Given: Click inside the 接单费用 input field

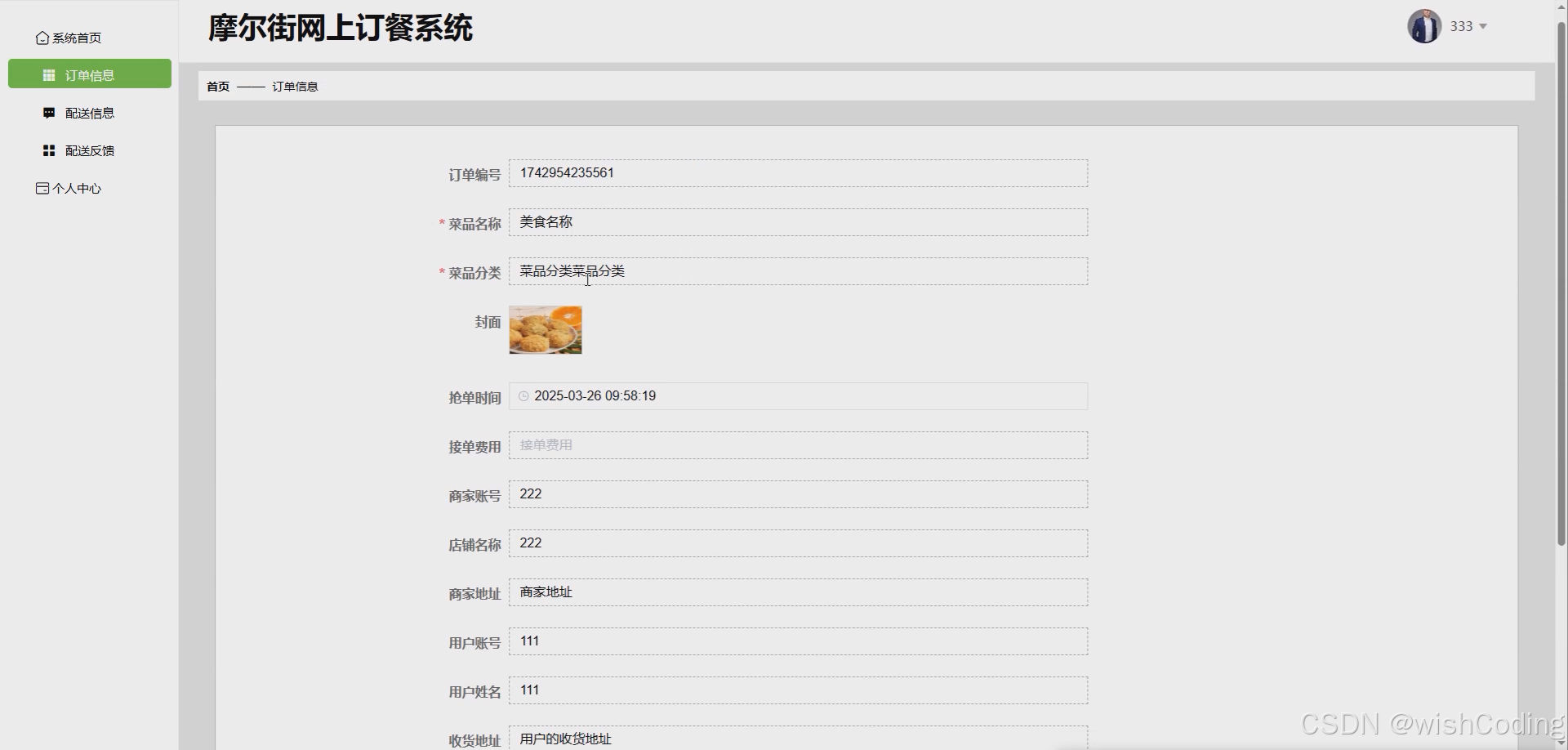Looking at the screenshot, I should click(798, 445).
